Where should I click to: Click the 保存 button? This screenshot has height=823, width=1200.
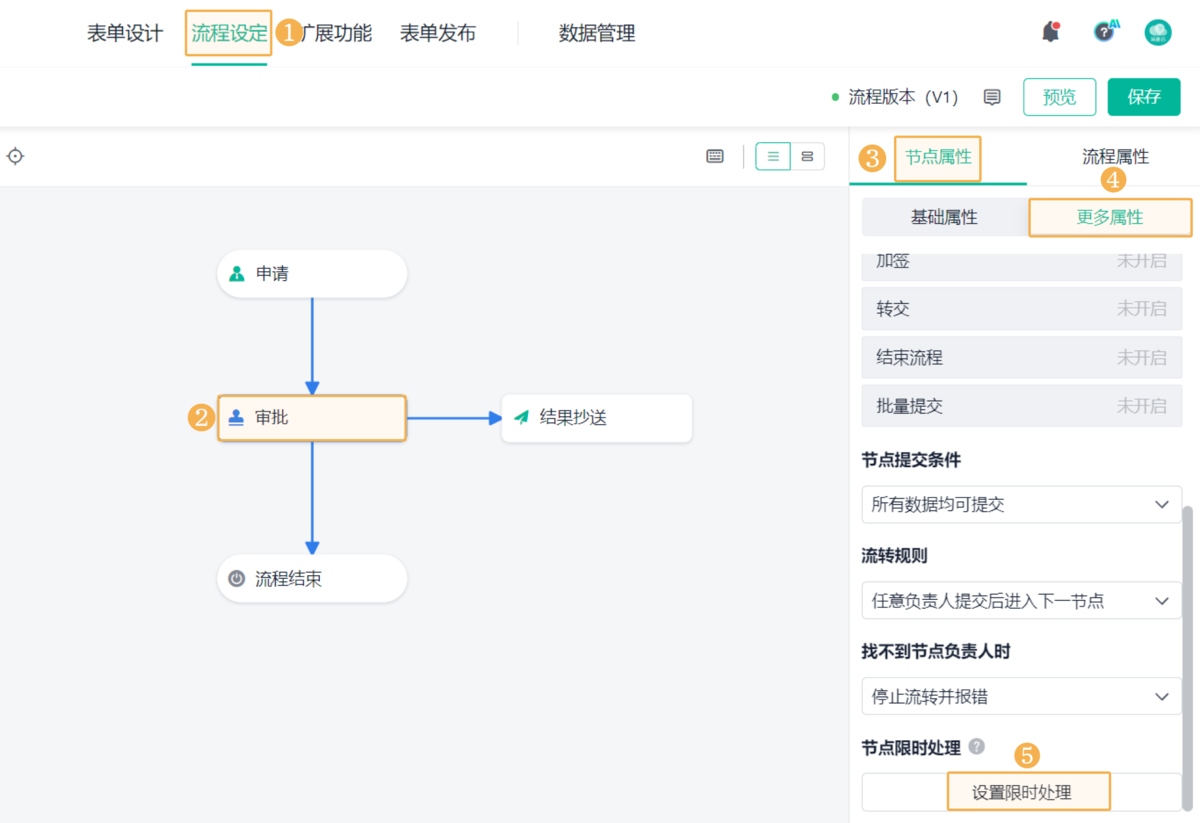(1144, 97)
